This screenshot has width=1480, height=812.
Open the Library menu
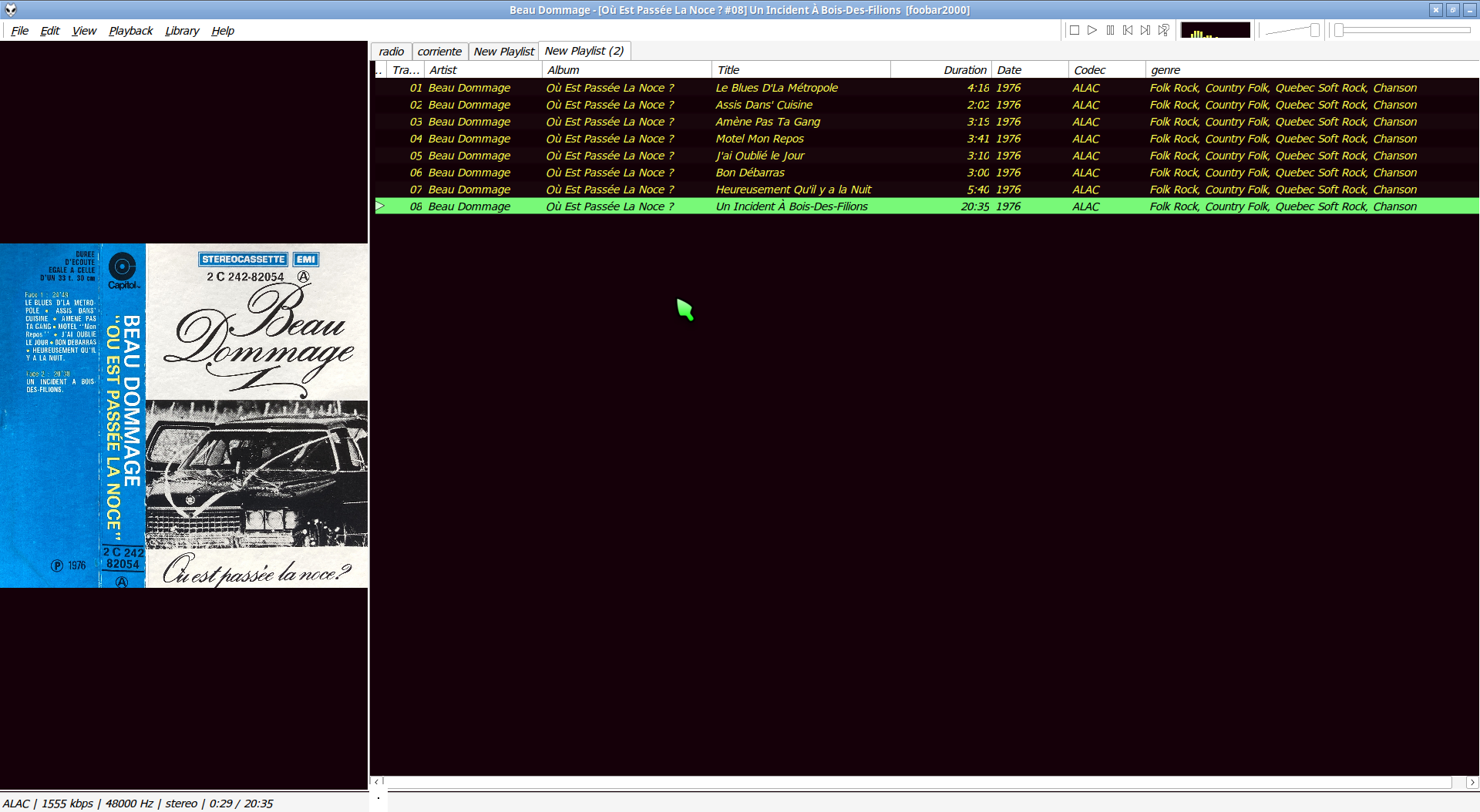point(182,31)
